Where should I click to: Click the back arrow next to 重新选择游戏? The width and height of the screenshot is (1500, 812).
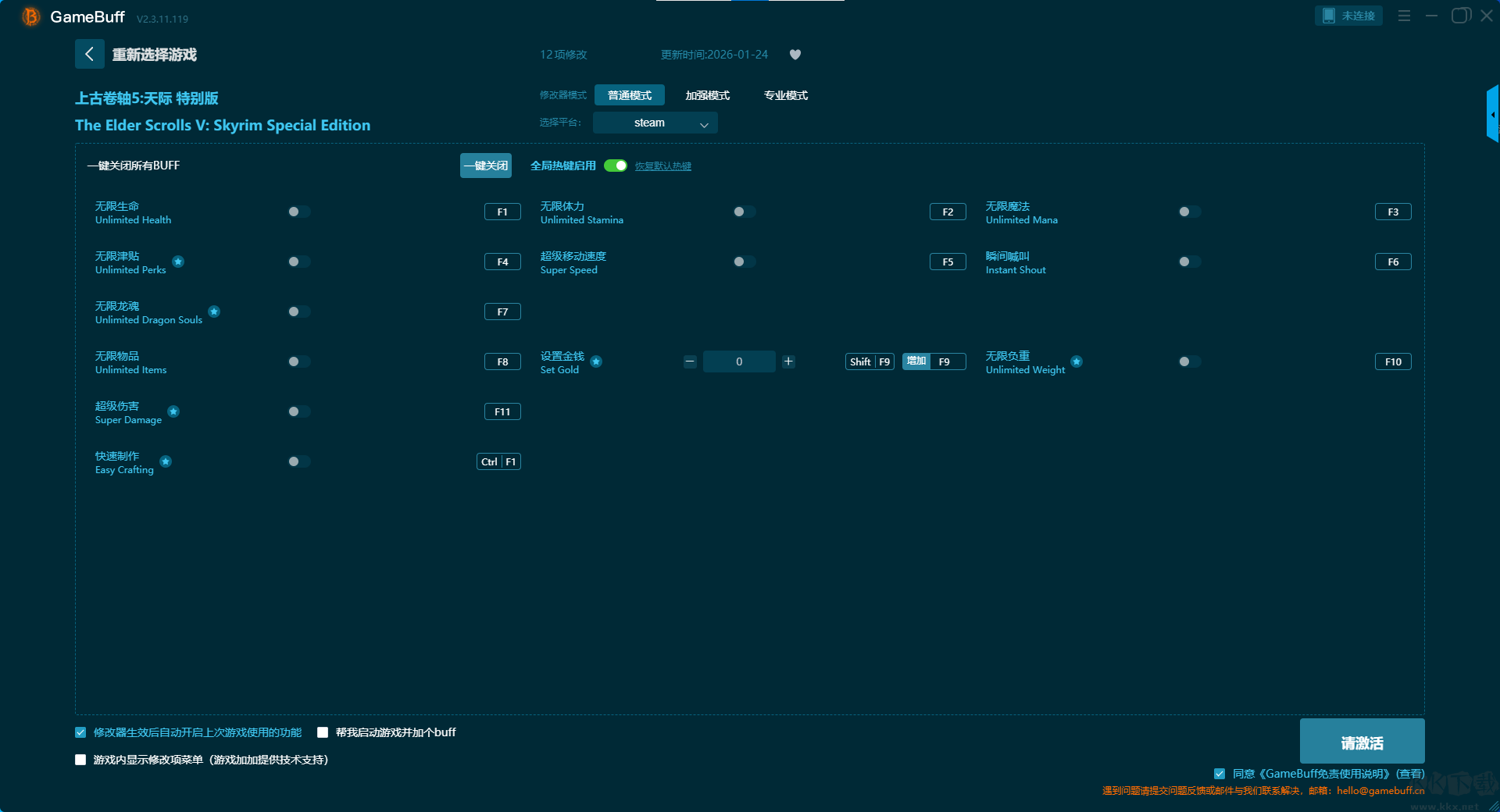coord(89,54)
